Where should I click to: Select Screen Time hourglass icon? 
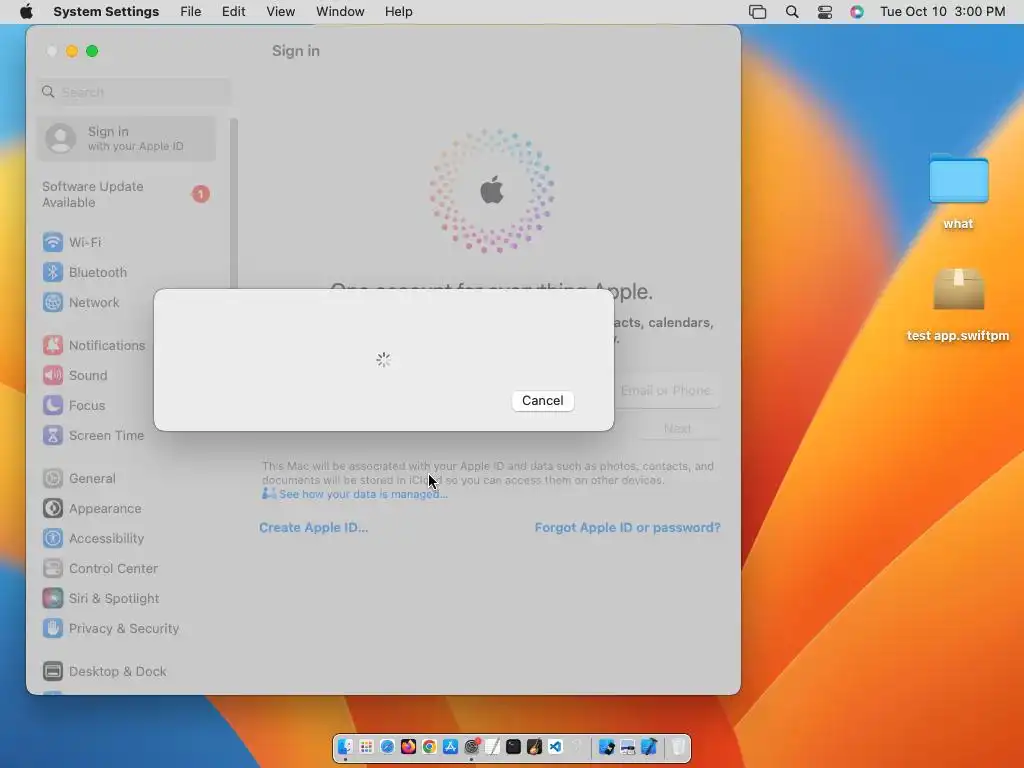point(53,435)
